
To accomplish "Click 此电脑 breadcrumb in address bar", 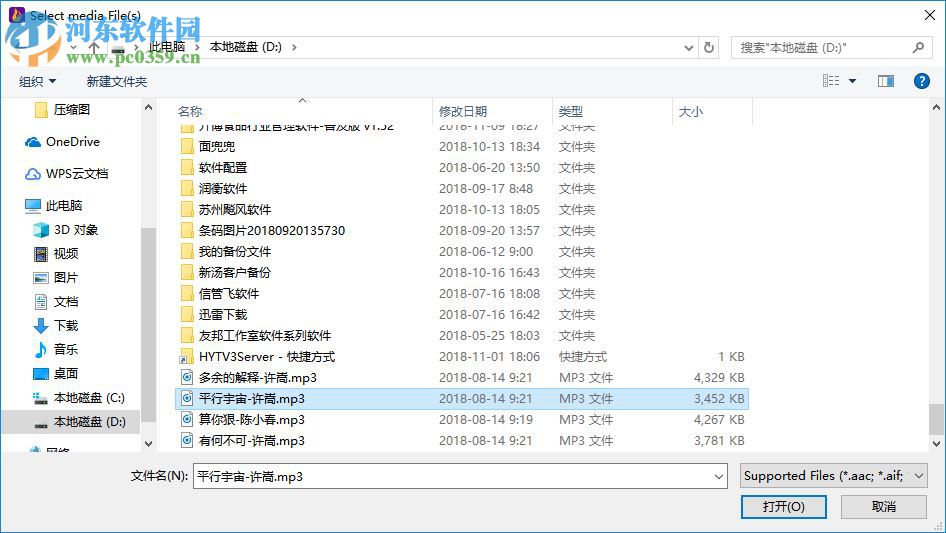I will [x=167, y=47].
